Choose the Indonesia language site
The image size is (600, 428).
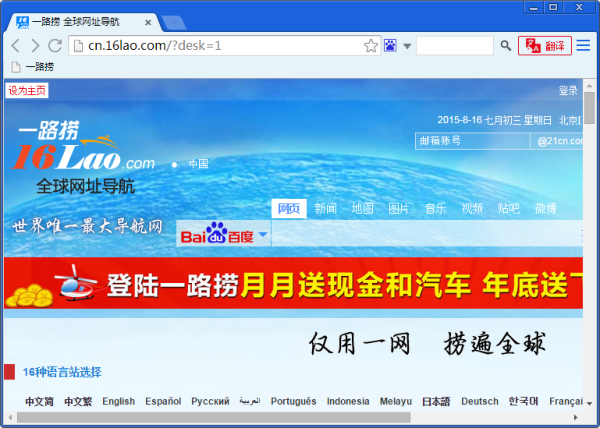[348, 401]
